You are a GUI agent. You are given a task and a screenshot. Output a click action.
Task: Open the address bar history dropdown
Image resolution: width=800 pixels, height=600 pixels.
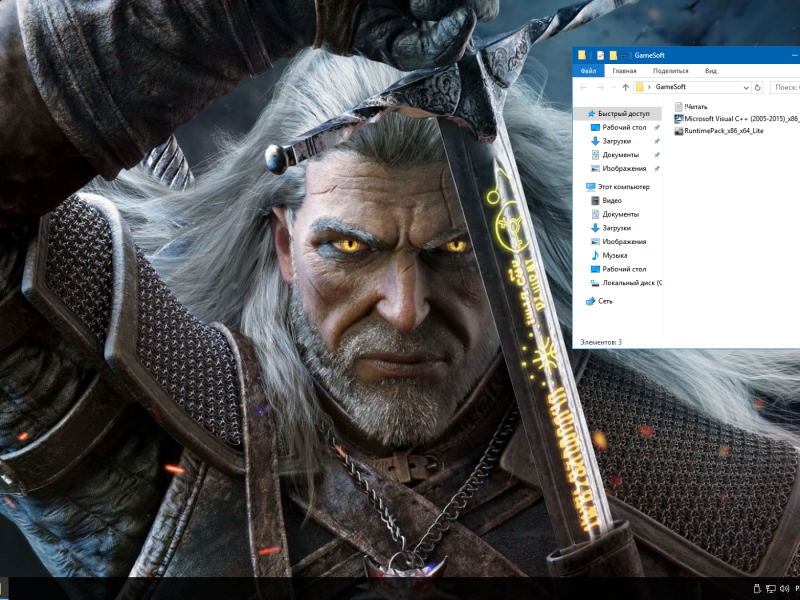pos(746,88)
